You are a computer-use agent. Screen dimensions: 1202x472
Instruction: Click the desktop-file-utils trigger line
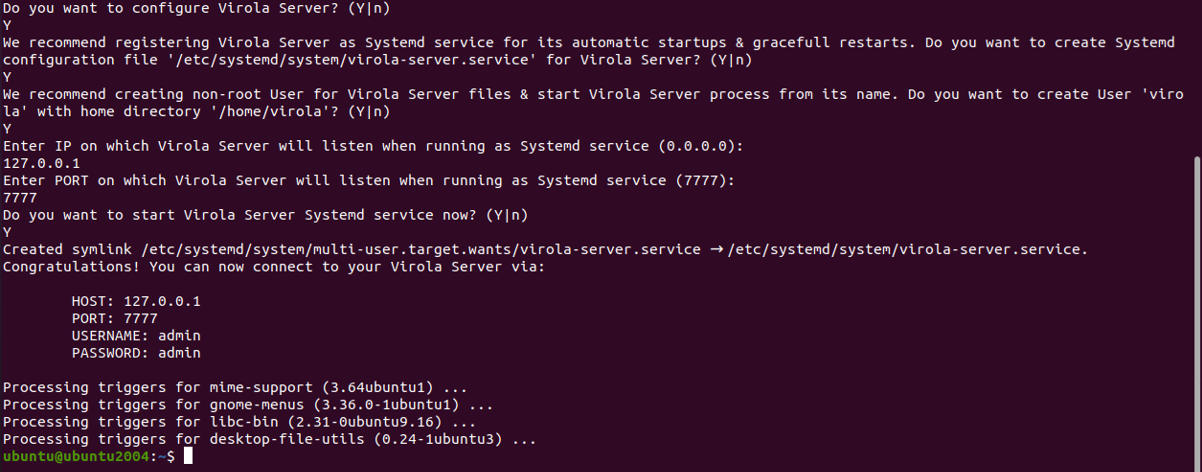pos(269,439)
